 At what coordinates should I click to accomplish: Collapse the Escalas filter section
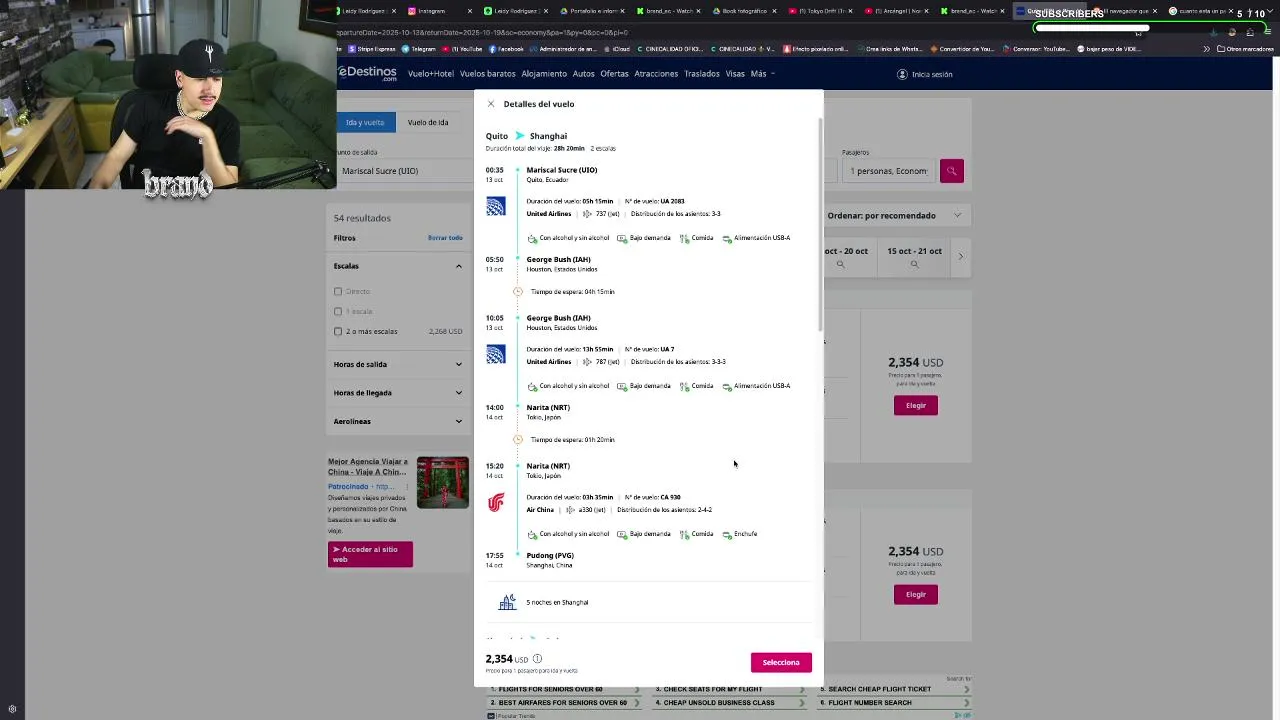coord(459,266)
